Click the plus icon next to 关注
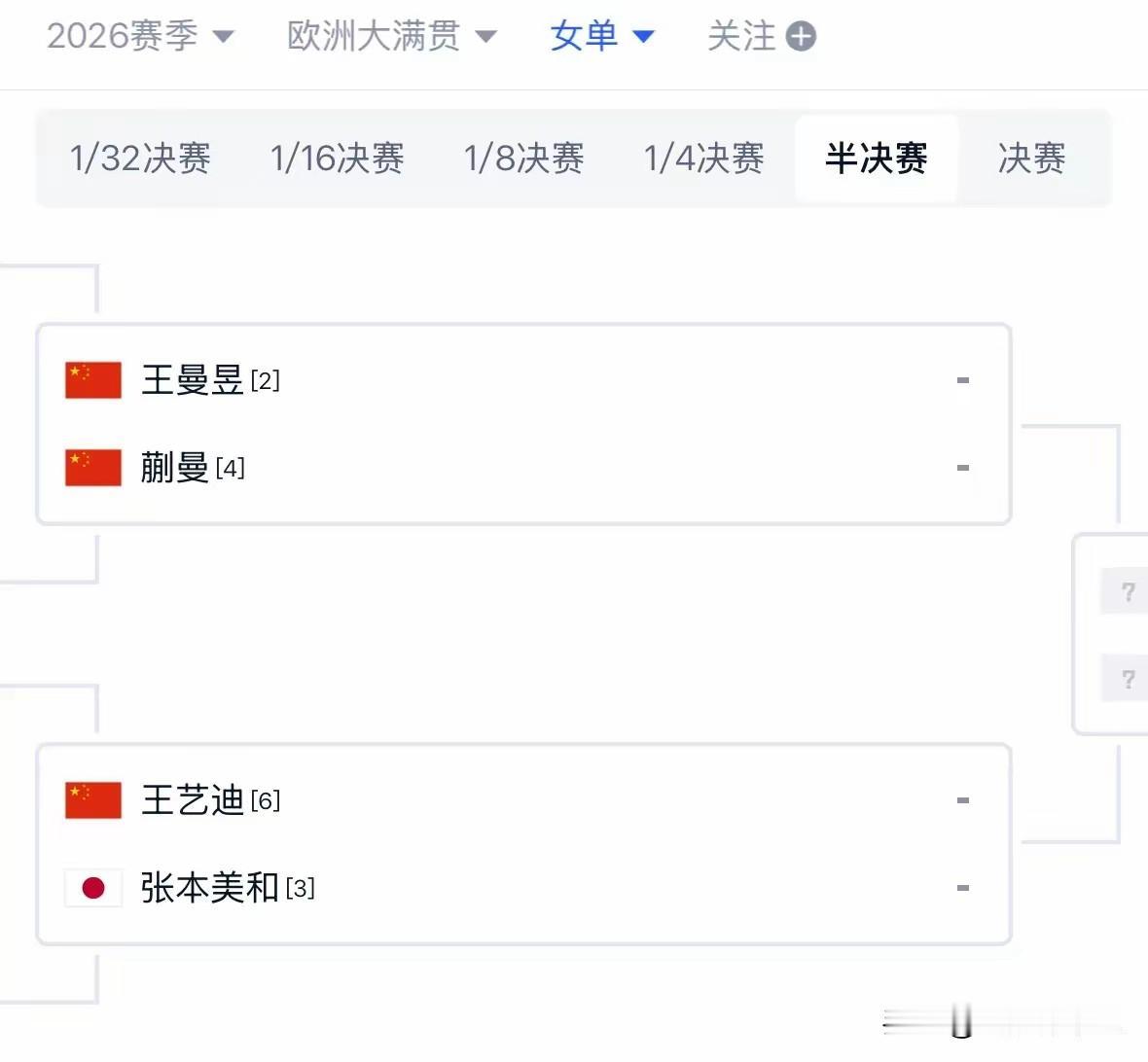 [801, 36]
